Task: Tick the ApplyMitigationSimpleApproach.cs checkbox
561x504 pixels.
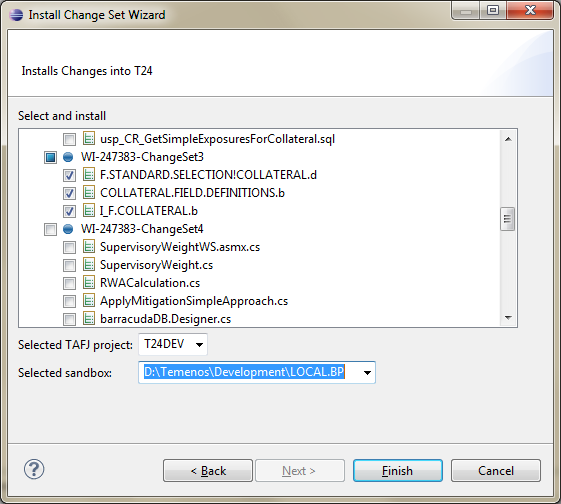Action: point(69,301)
